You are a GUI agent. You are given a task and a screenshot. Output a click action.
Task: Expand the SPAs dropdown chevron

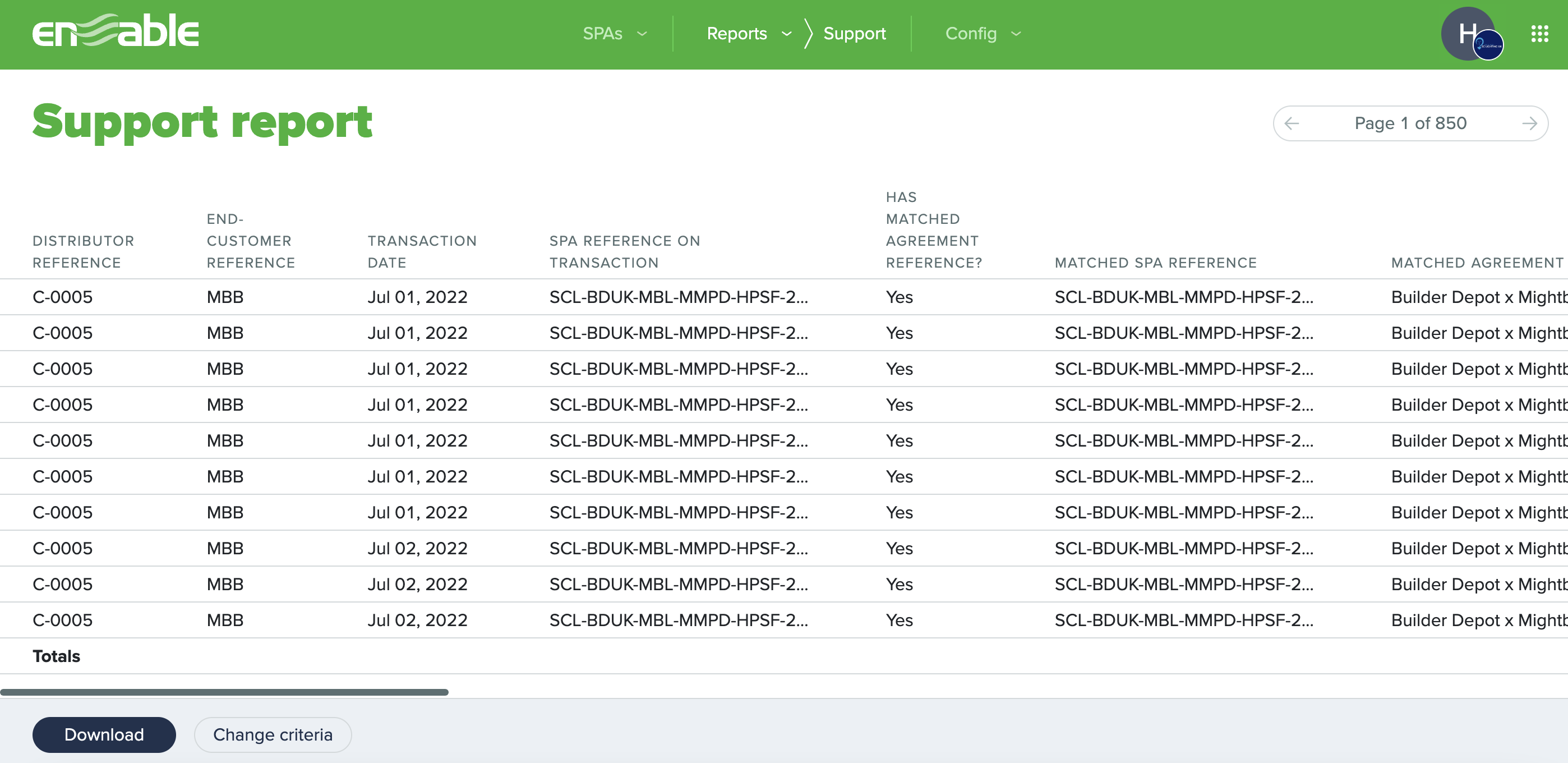pos(642,34)
